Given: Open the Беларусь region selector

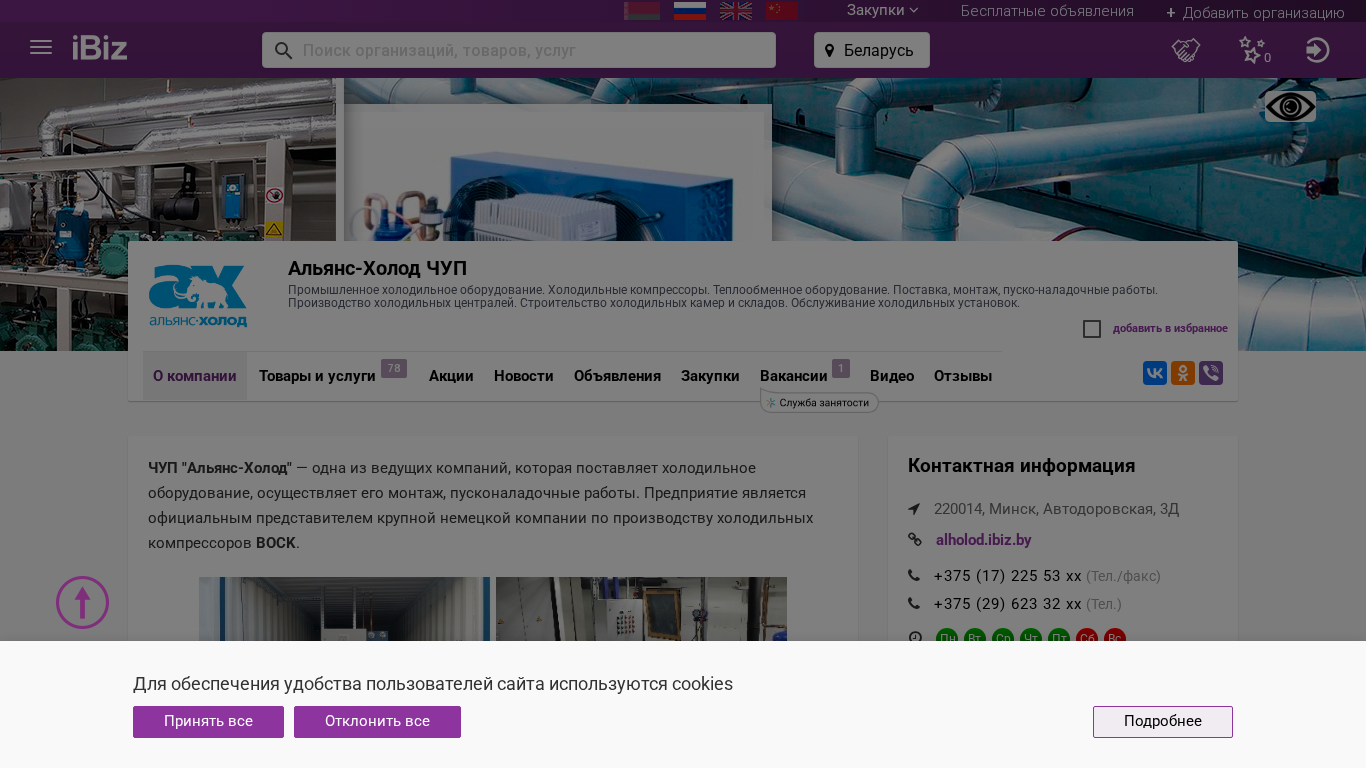Looking at the screenshot, I should [872, 50].
